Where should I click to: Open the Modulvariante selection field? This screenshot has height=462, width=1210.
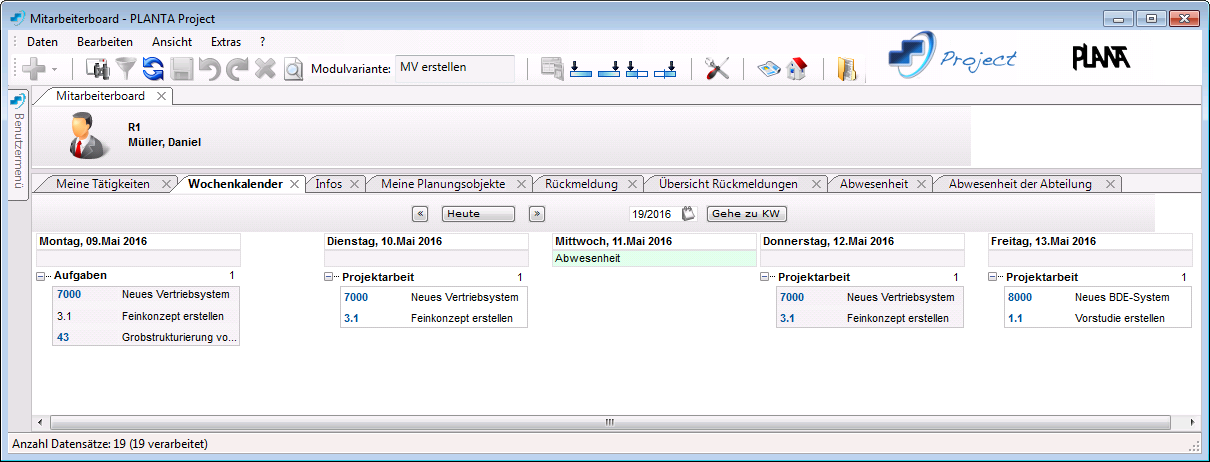[455, 68]
